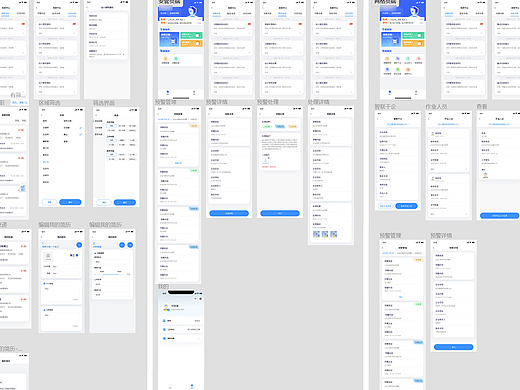This screenshot has width=520, height=390.
Task: Click the blue confirm button in 区域筛选 frame
Action: coord(70,202)
